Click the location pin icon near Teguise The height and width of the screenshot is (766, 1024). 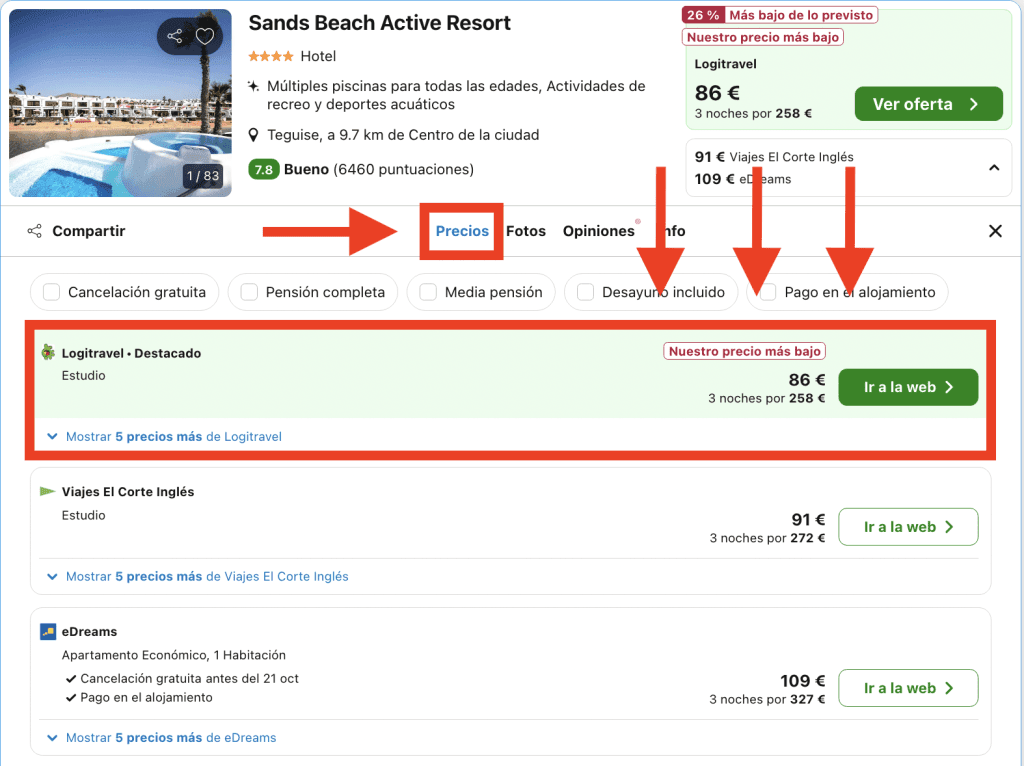coord(253,135)
